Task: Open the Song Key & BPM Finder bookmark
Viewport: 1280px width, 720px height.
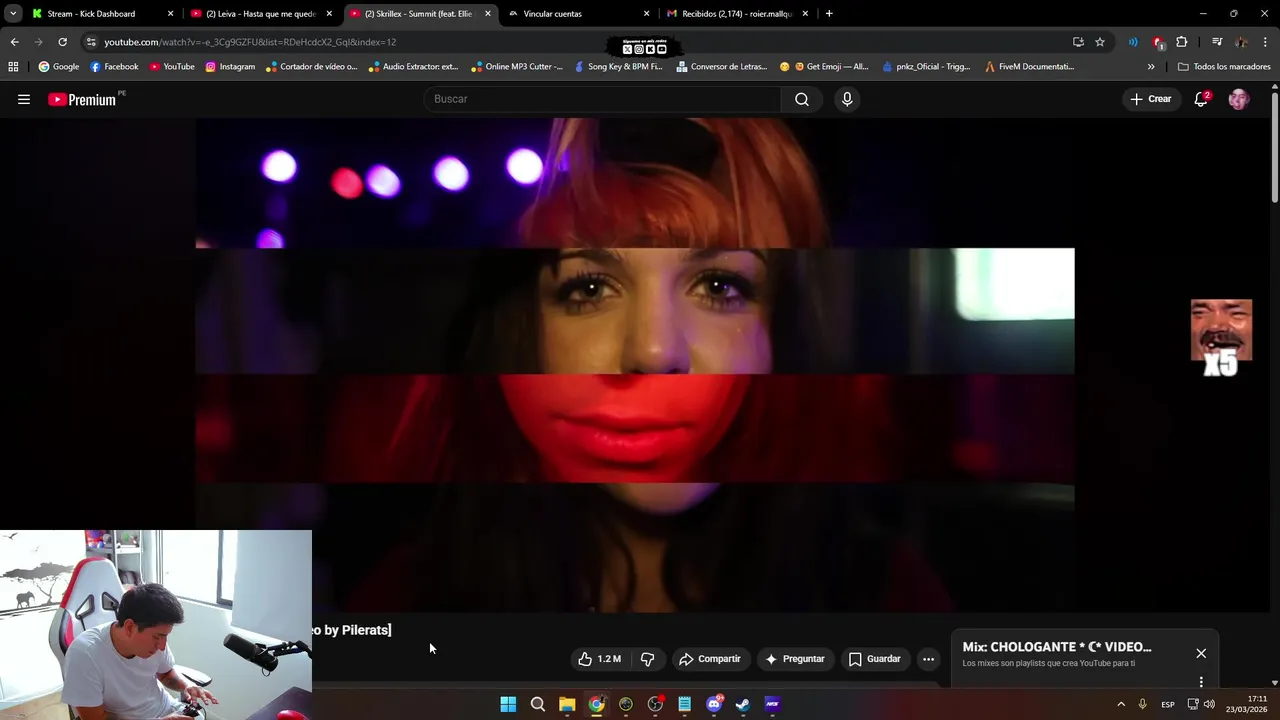Action: (618, 67)
